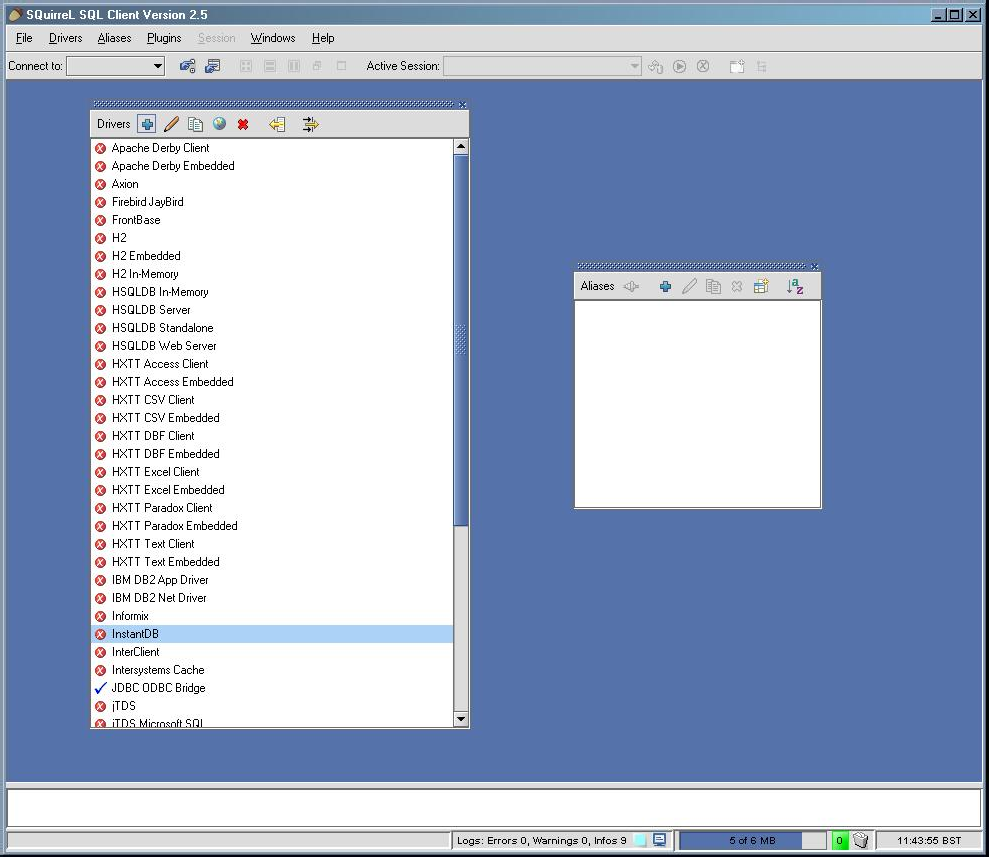
Task: Delete selected driver with red X icon
Action: point(243,124)
